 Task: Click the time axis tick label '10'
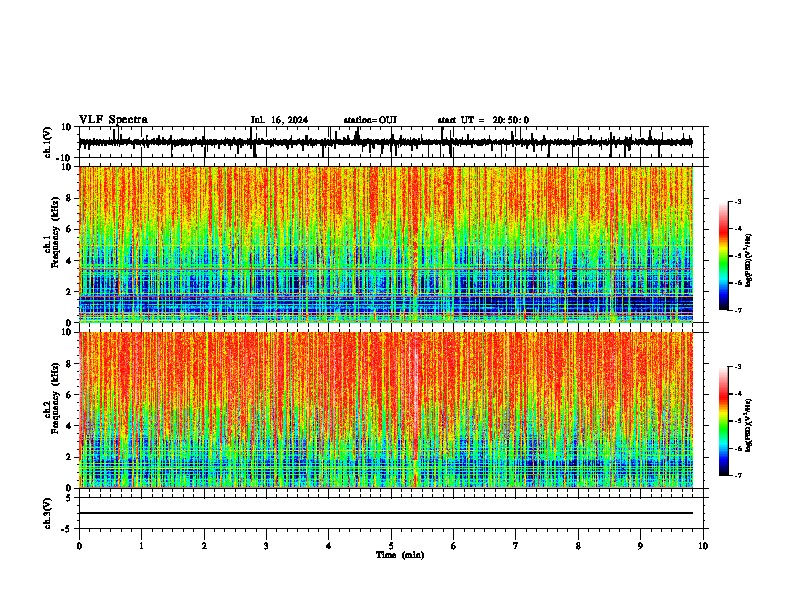coord(703,546)
